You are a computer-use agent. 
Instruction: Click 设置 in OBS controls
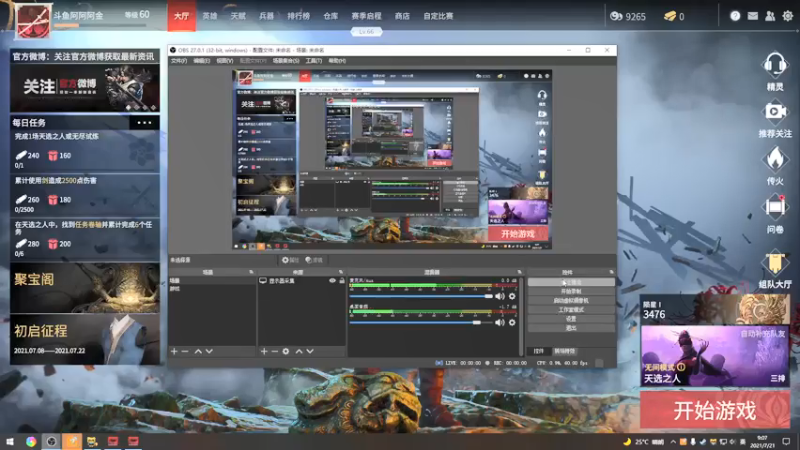pos(571,319)
